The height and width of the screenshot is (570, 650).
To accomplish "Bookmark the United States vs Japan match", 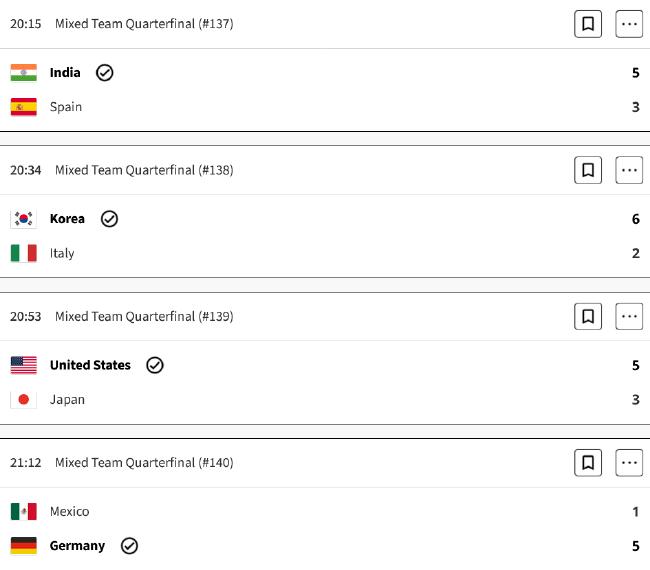I will [x=588, y=316].
